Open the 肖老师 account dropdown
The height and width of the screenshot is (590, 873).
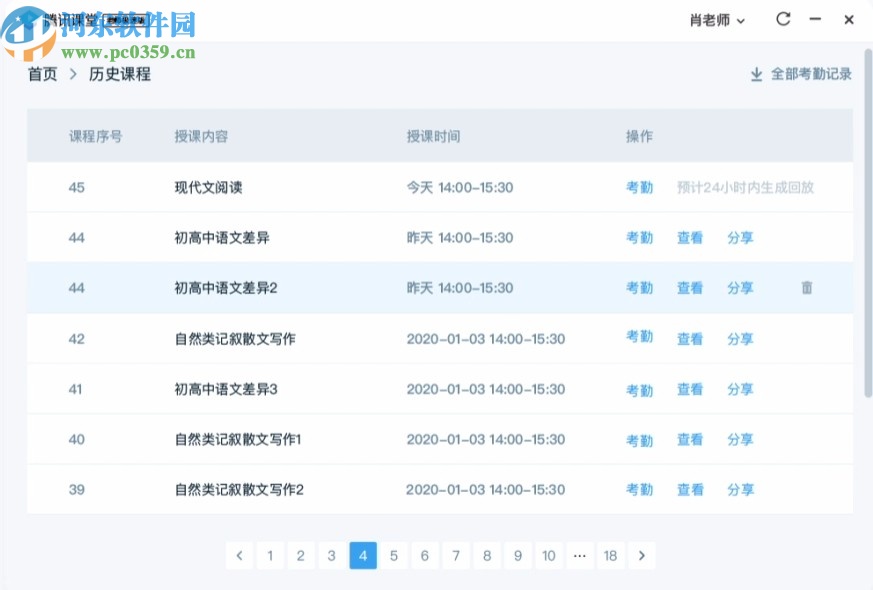coord(716,19)
